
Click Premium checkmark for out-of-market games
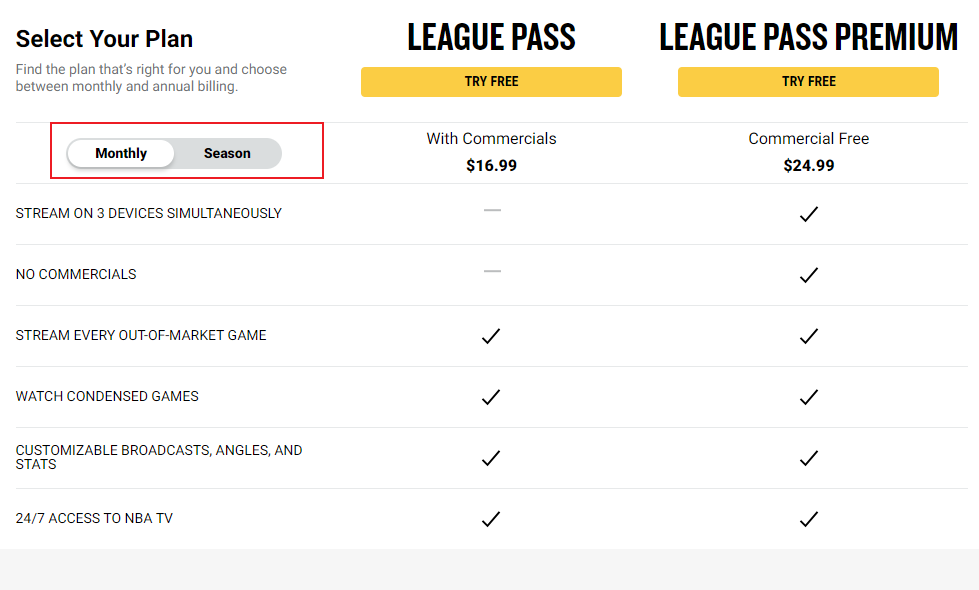809,336
